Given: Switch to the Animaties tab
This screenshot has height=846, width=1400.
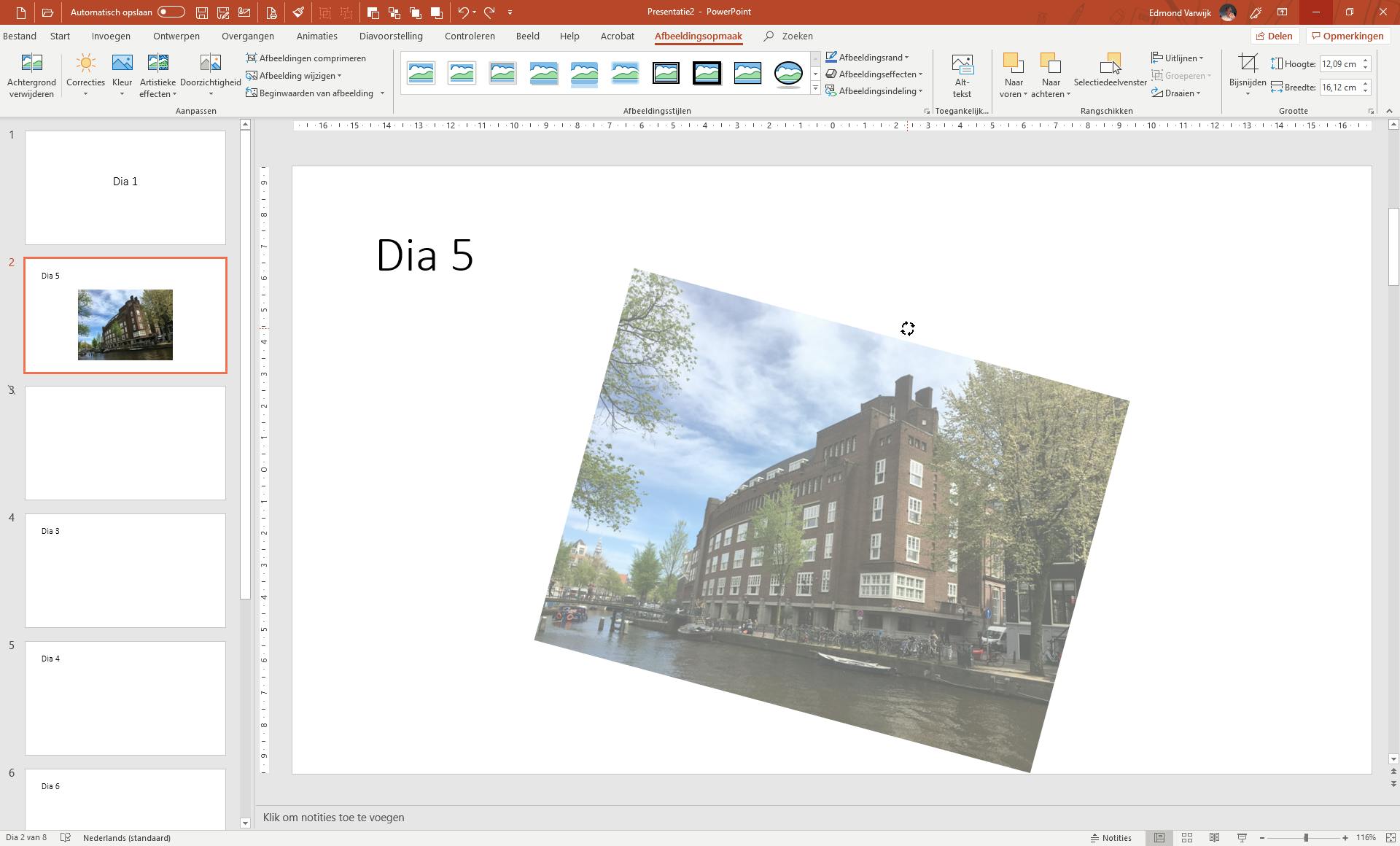Looking at the screenshot, I should (x=316, y=36).
